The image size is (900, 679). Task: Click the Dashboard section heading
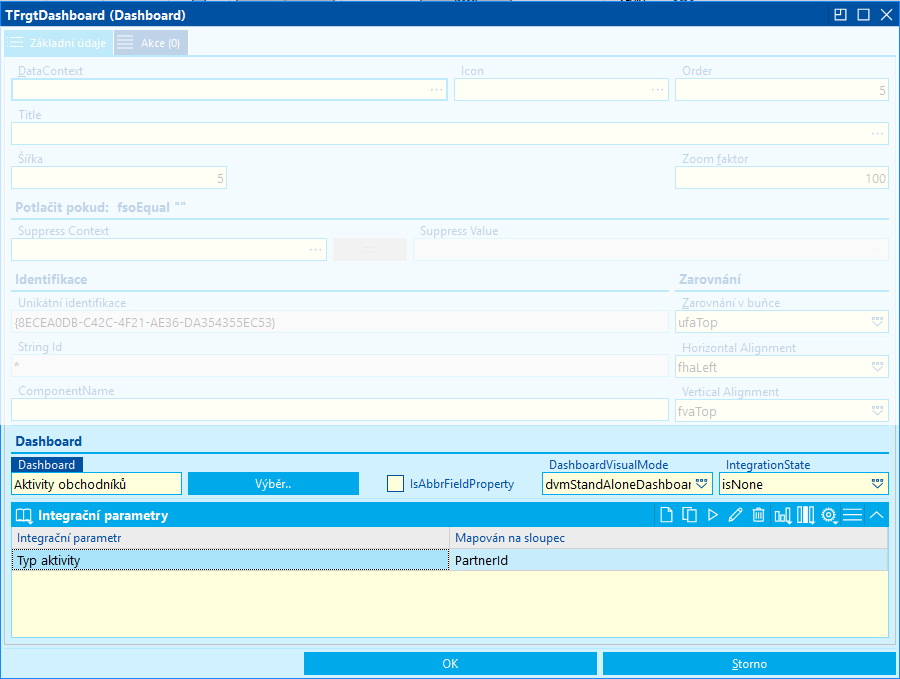(x=49, y=441)
